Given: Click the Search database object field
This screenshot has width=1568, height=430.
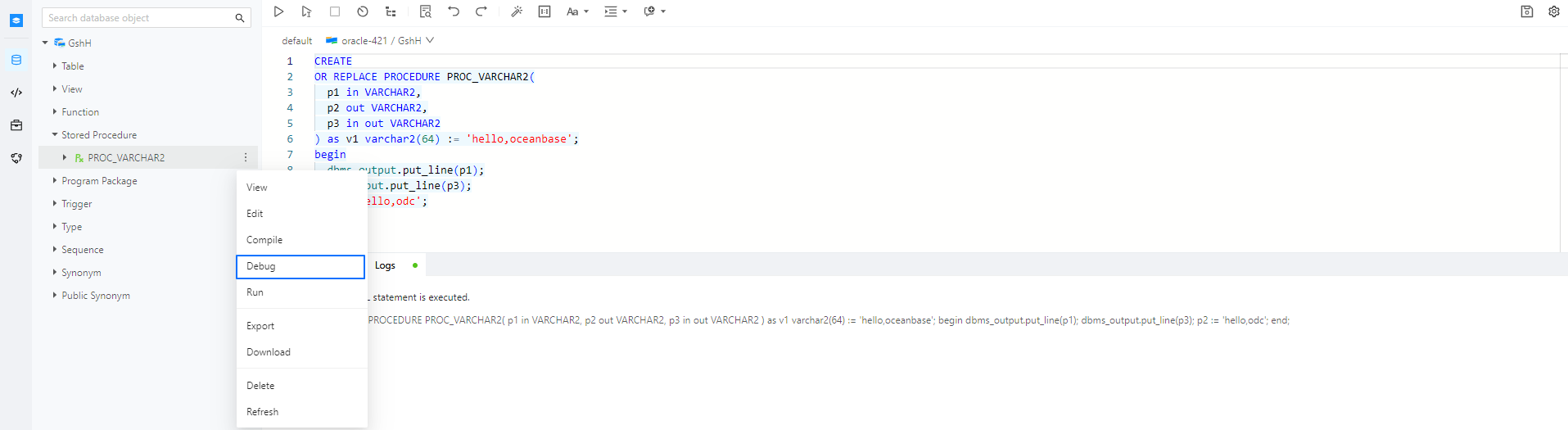Looking at the screenshot, I should (x=138, y=18).
